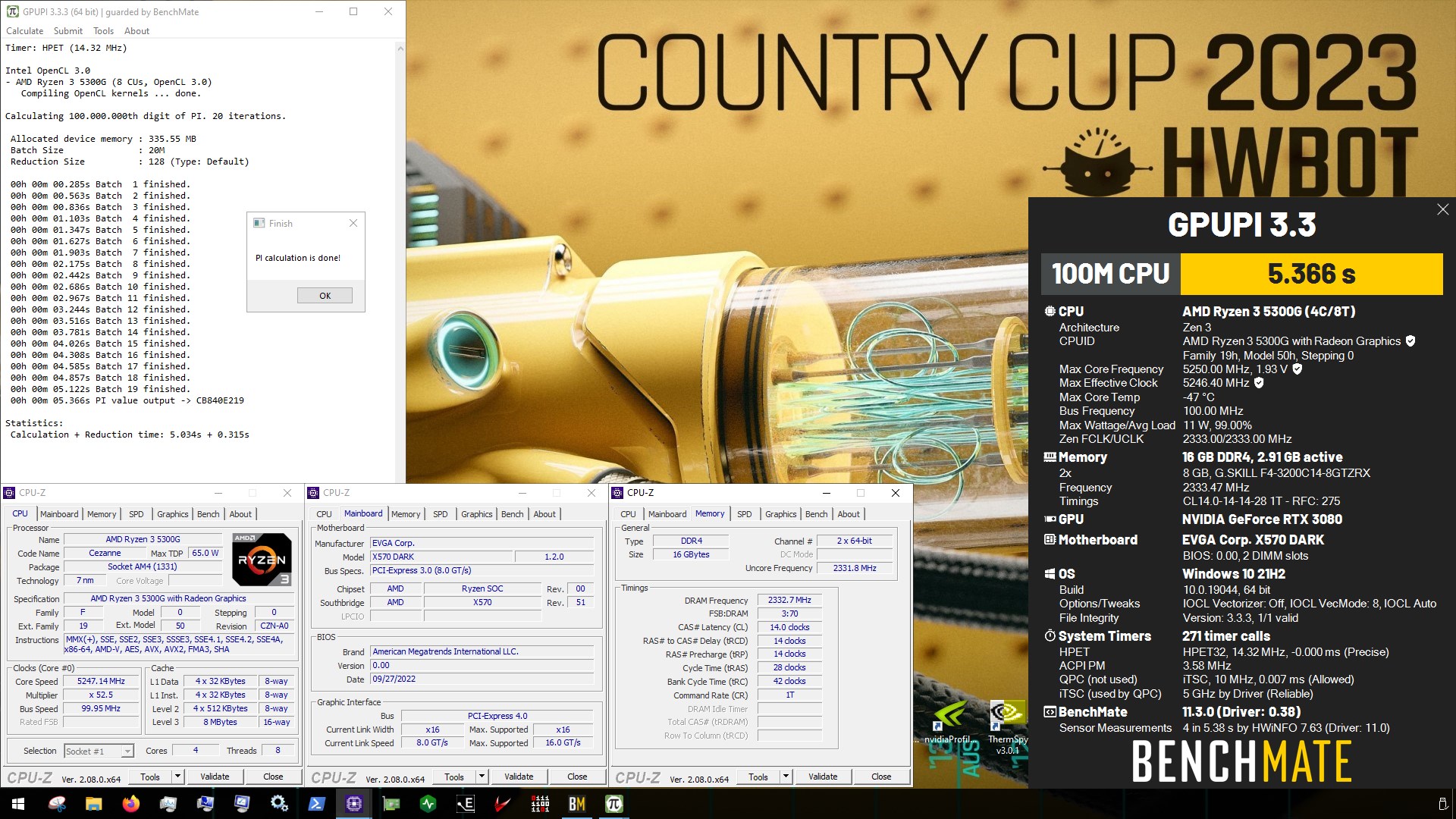Screen dimensions: 1456x819
Task: Click the 5.366 s result score
Action: coord(1311,274)
